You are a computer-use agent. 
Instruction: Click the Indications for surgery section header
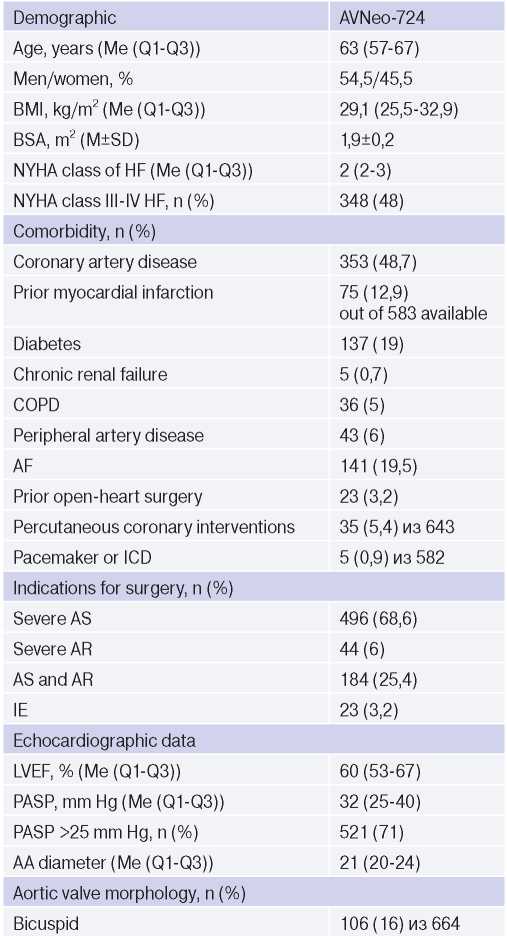253,589
